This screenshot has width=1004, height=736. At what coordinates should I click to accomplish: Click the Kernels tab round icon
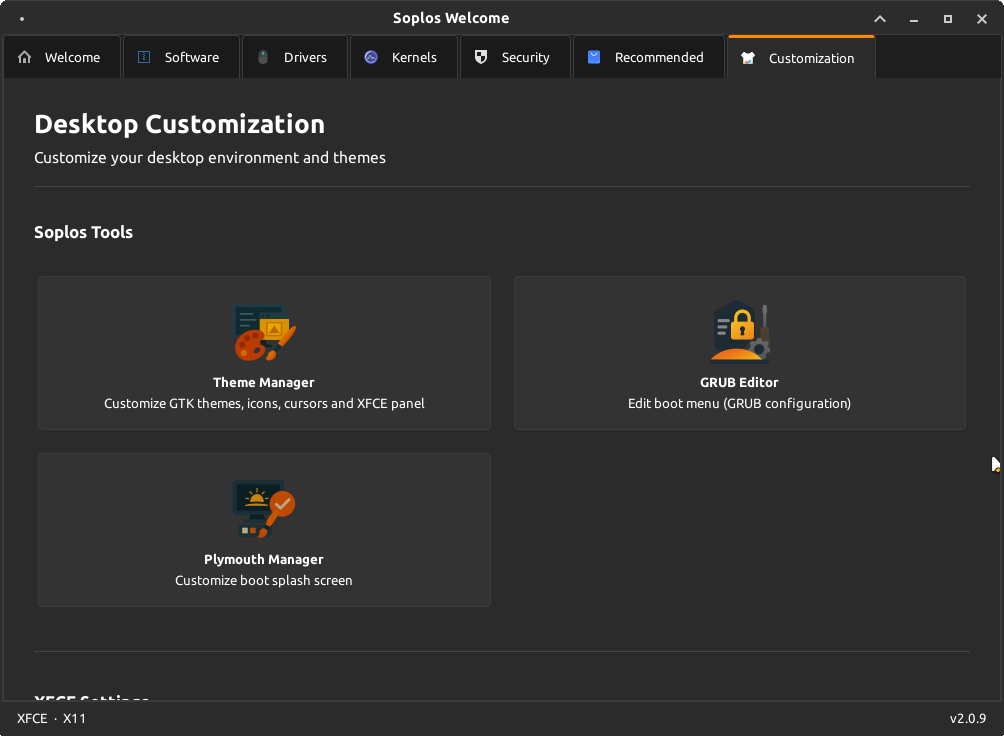[371, 57]
